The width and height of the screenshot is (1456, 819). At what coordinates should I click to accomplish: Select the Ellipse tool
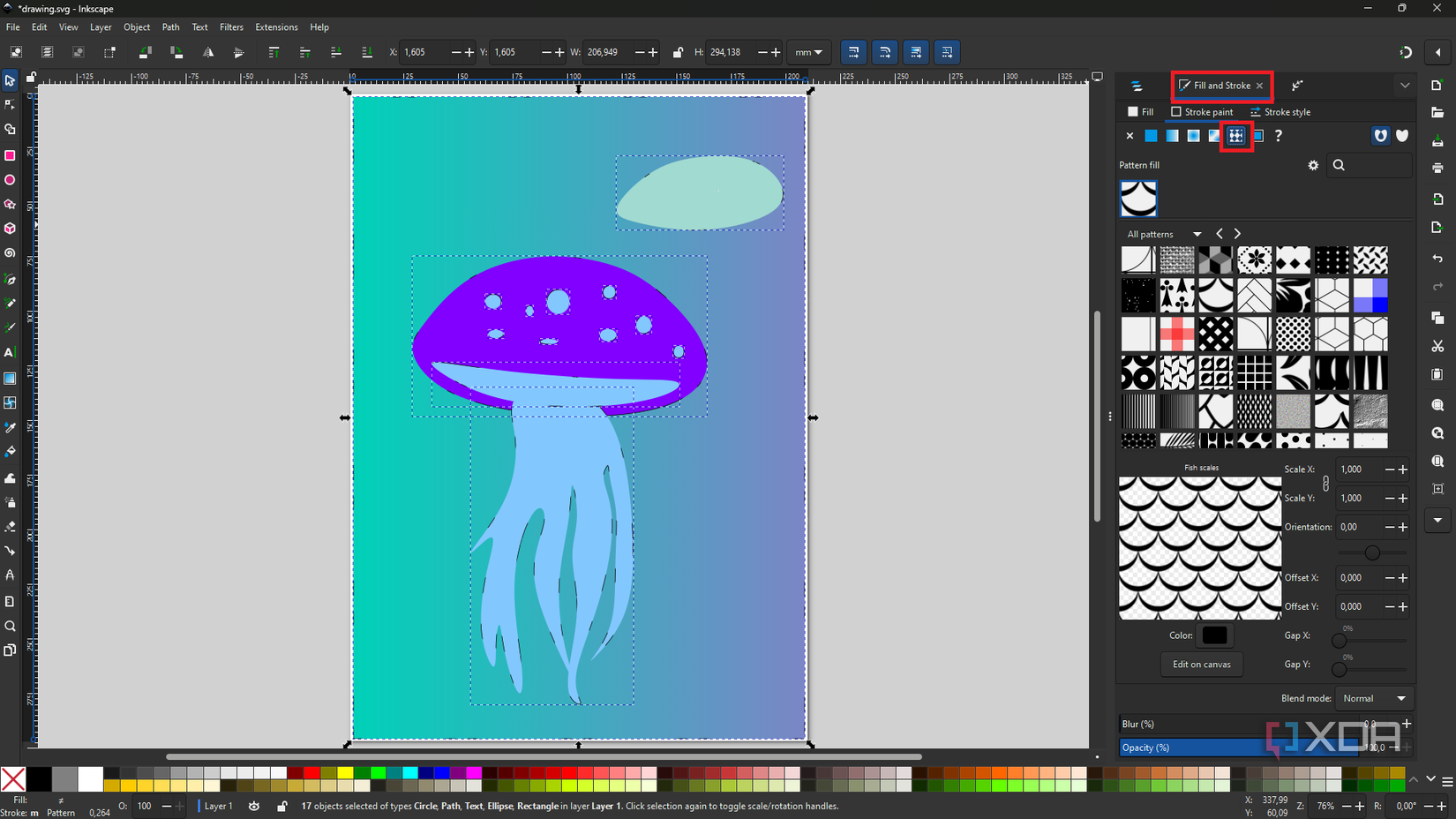pos(10,180)
